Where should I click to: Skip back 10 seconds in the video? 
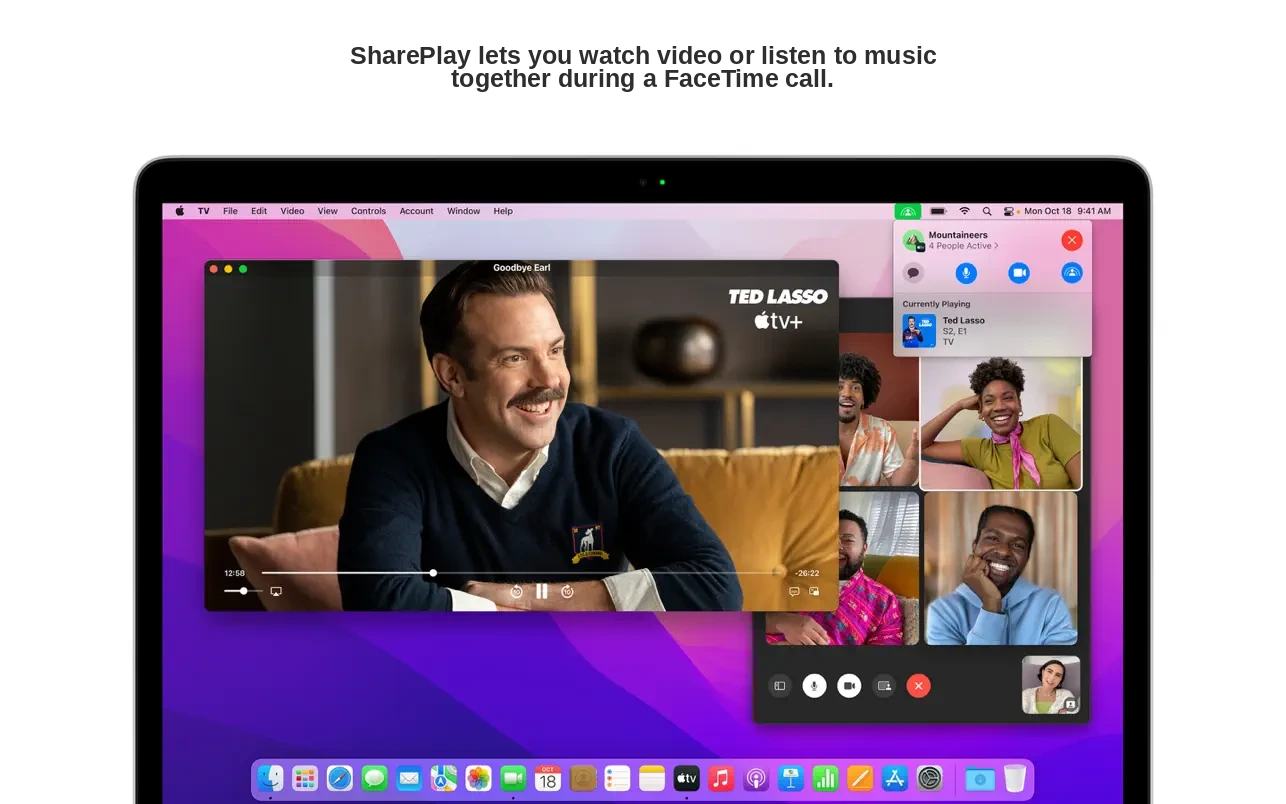pyautogui.click(x=516, y=592)
